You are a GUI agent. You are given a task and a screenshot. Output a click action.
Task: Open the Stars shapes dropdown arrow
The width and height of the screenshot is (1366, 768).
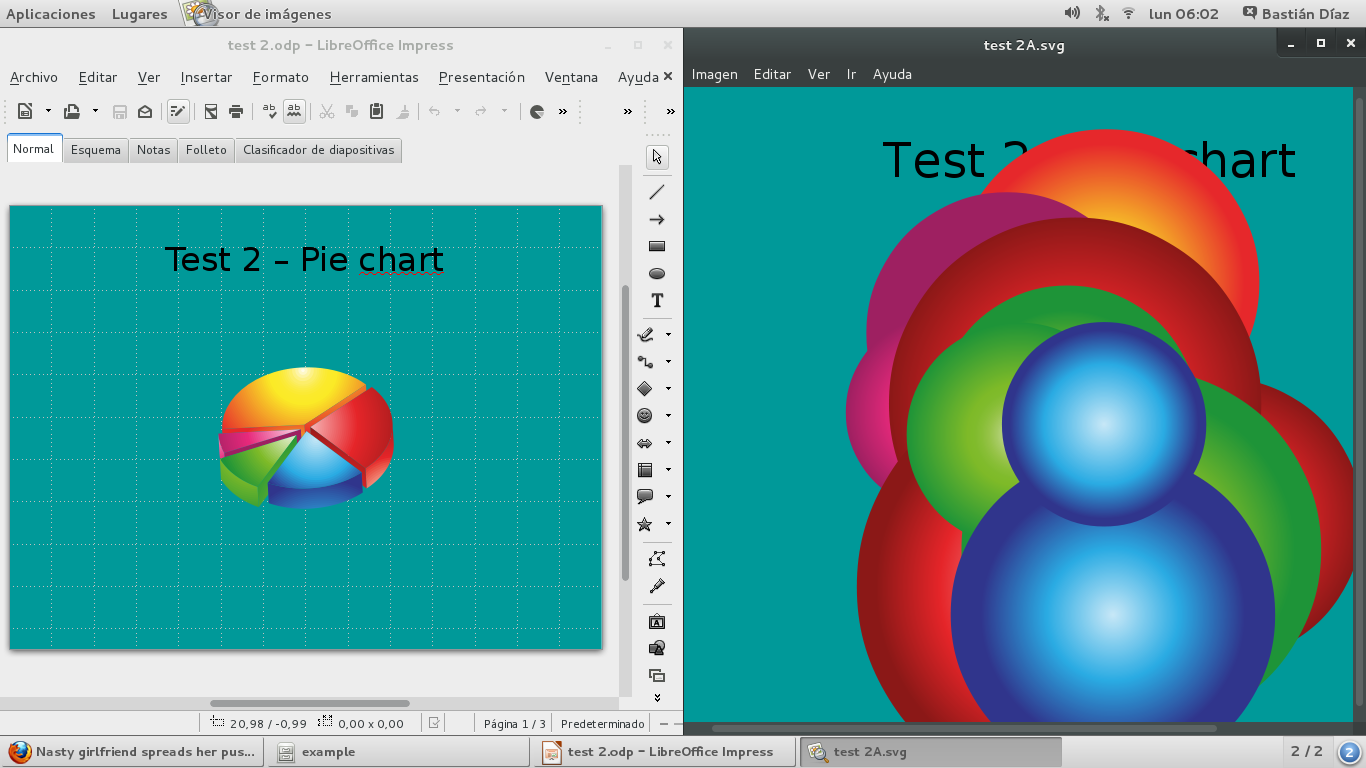tap(669, 523)
